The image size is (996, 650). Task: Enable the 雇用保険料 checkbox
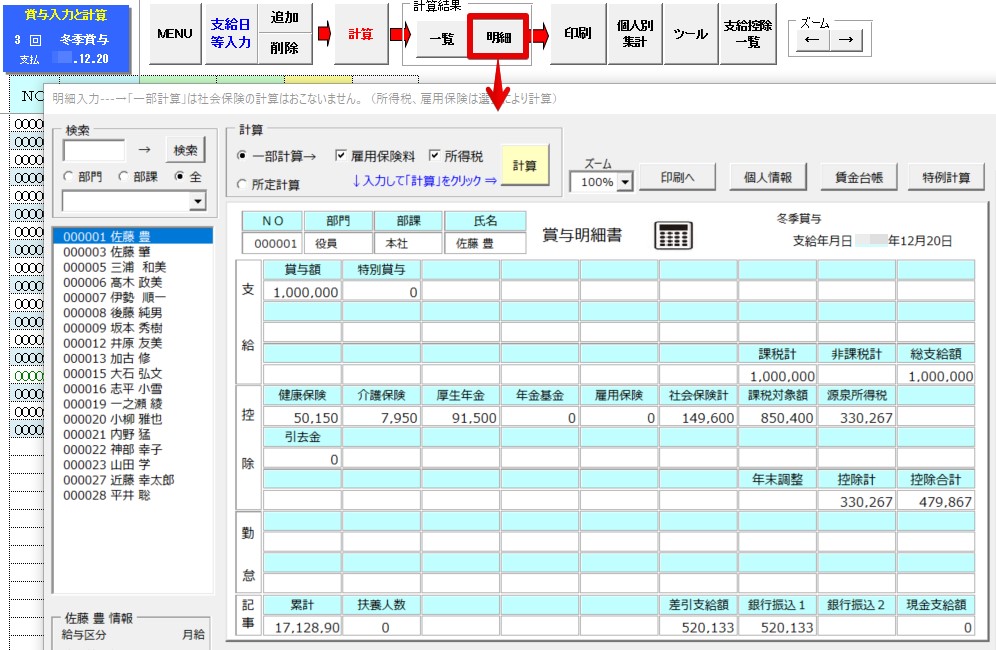pos(342,156)
